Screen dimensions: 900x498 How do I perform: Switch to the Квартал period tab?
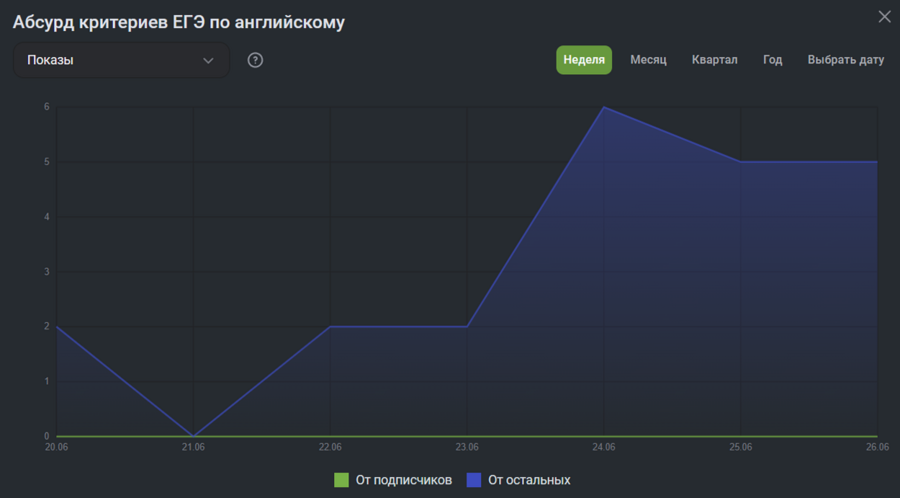(715, 60)
